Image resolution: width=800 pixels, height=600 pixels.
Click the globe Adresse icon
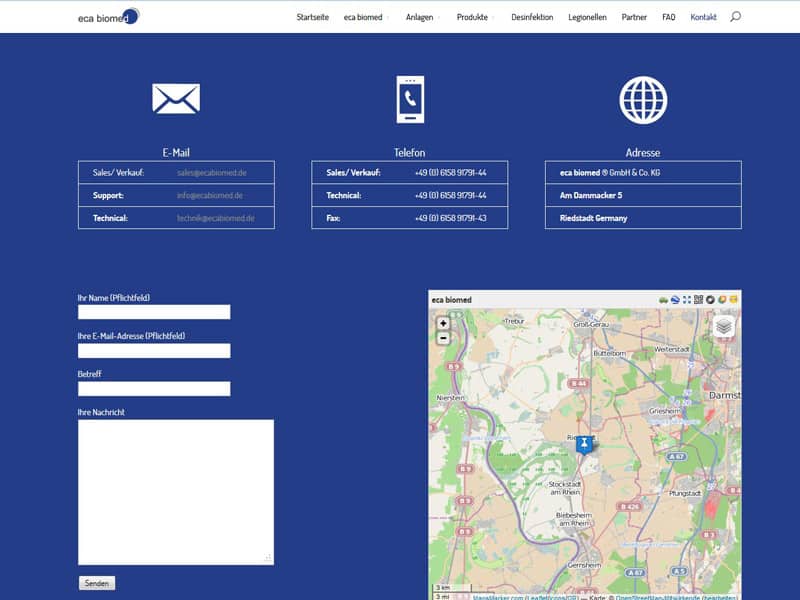[x=643, y=100]
